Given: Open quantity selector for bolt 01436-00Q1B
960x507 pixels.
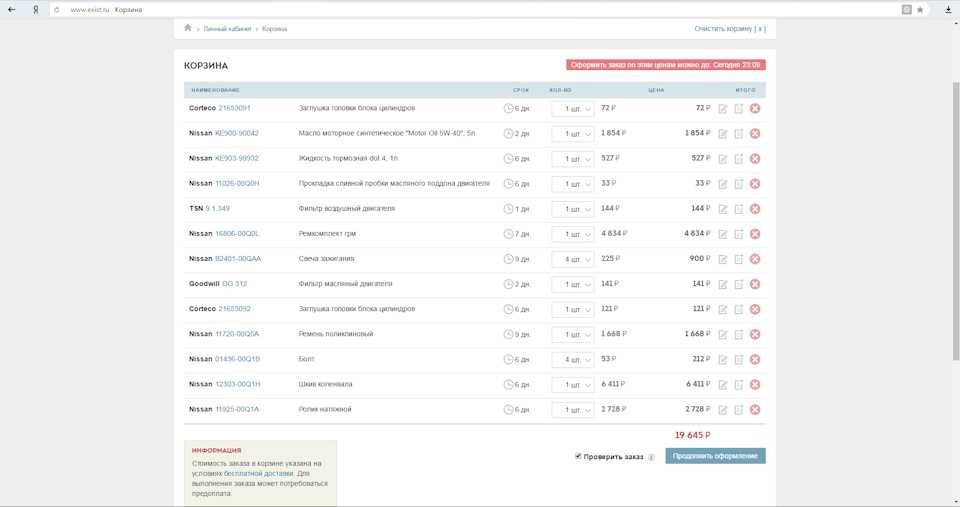Looking at the screenshot, I should (x=573, y=359).
